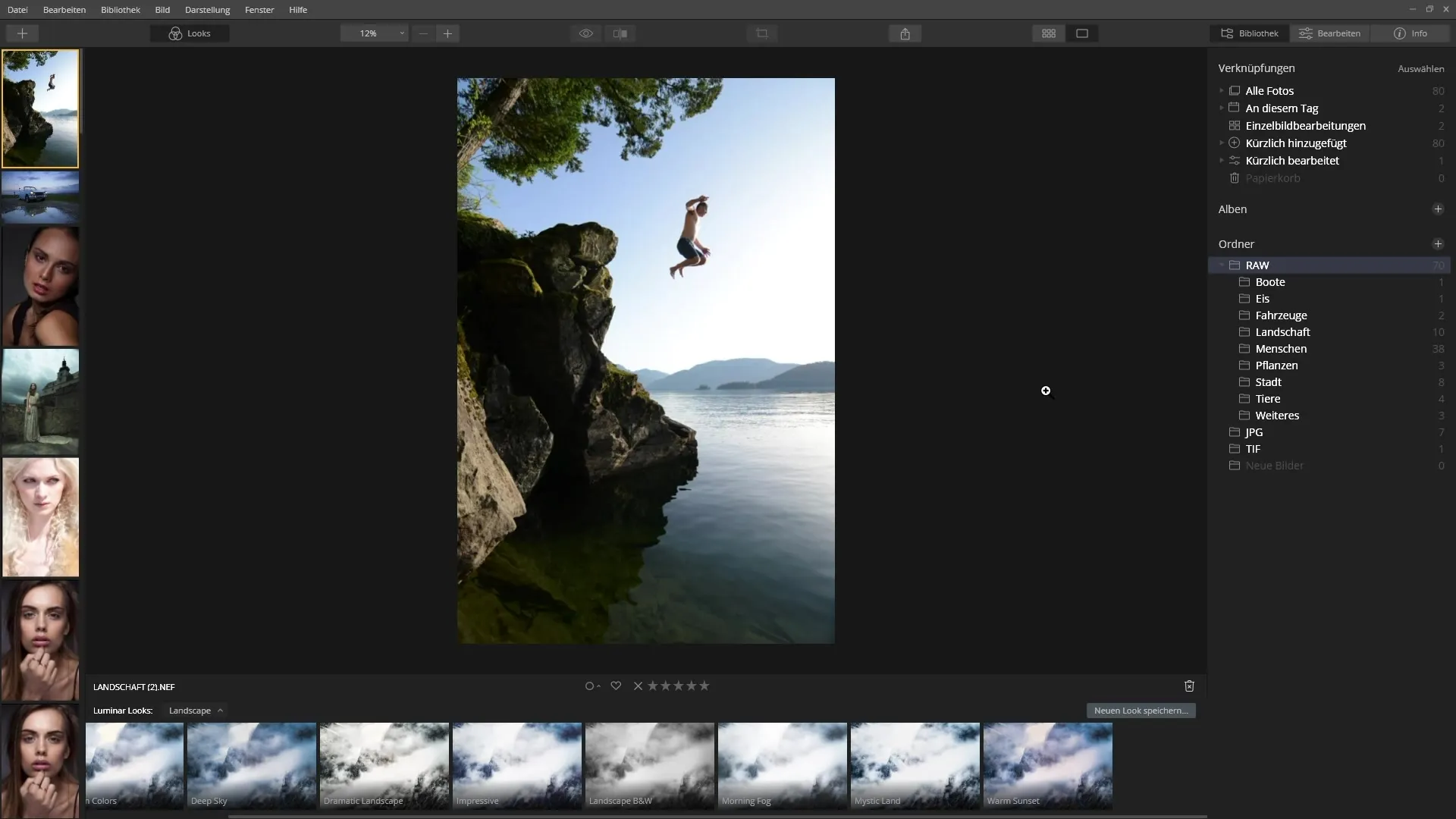Apply the Warm Sunset look thumbnail
1456x819 pixels.
[x=1047, y=765]
